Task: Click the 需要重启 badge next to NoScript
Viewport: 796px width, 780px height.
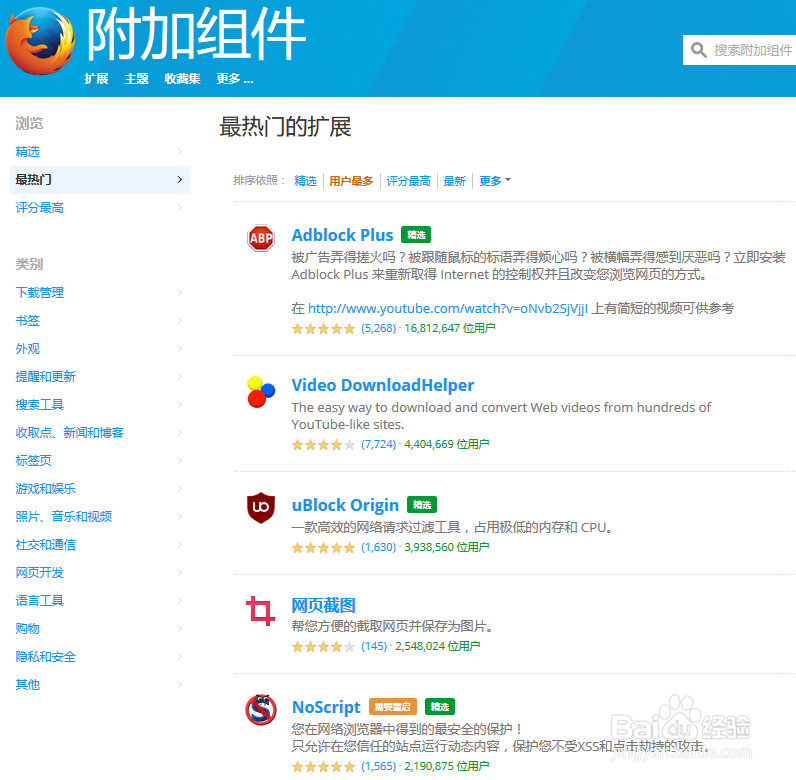Action: coord(392,706)
